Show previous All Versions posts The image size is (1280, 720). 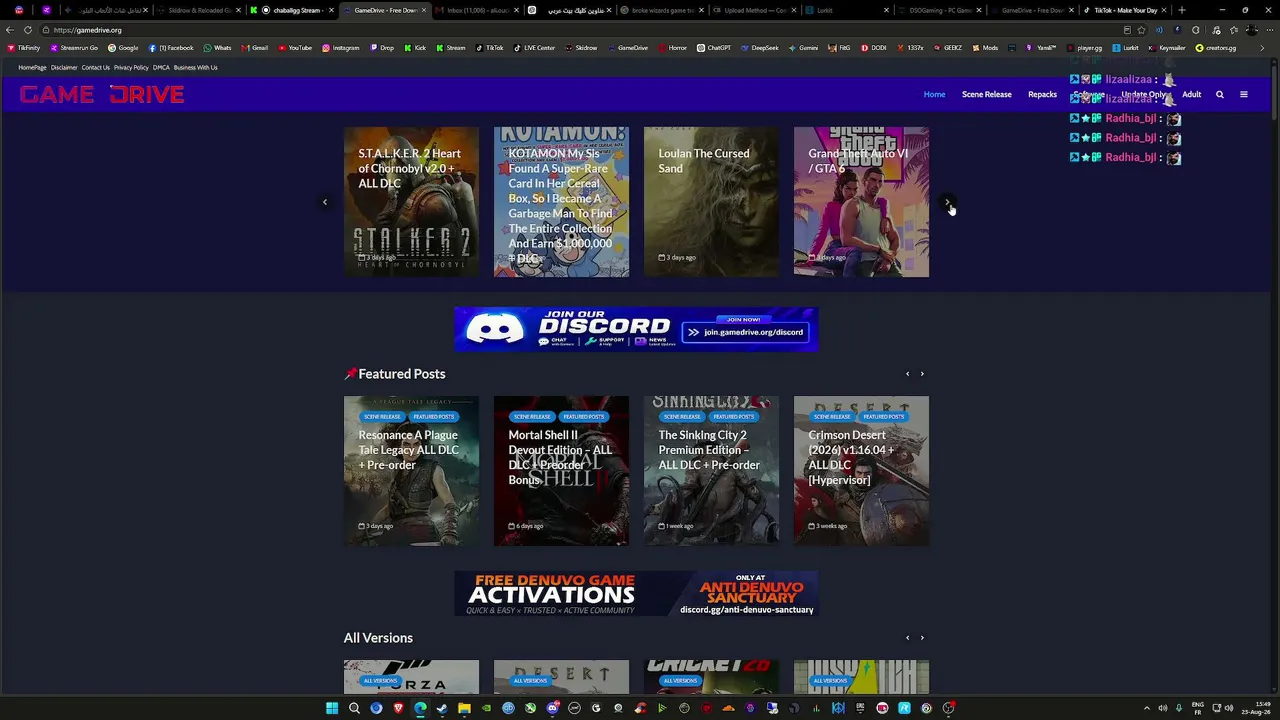click(x=907, y=638)
